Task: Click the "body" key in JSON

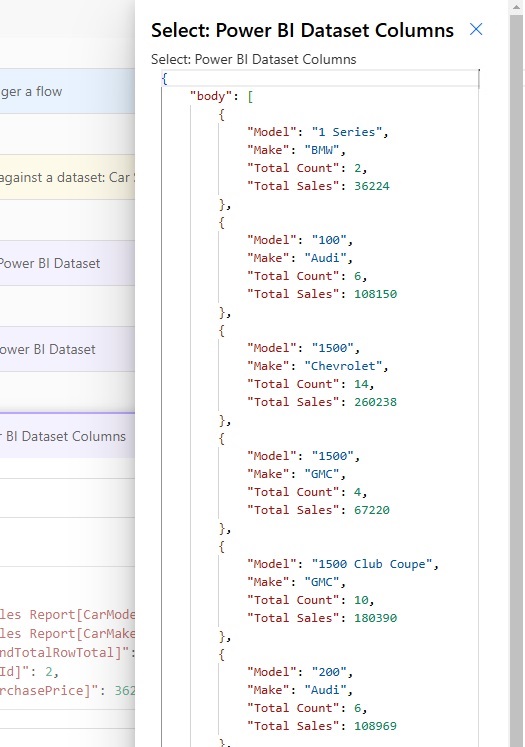Action: pyautogui.click(x=211, y=96)
